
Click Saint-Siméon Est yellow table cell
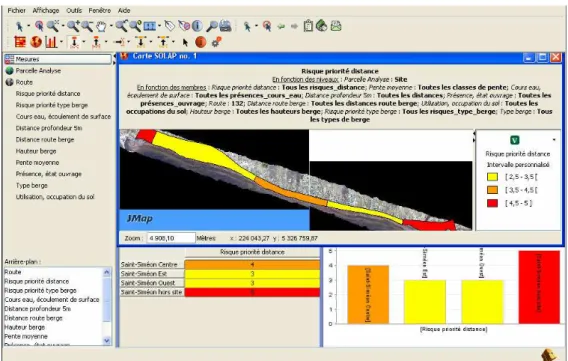[252, 274]
